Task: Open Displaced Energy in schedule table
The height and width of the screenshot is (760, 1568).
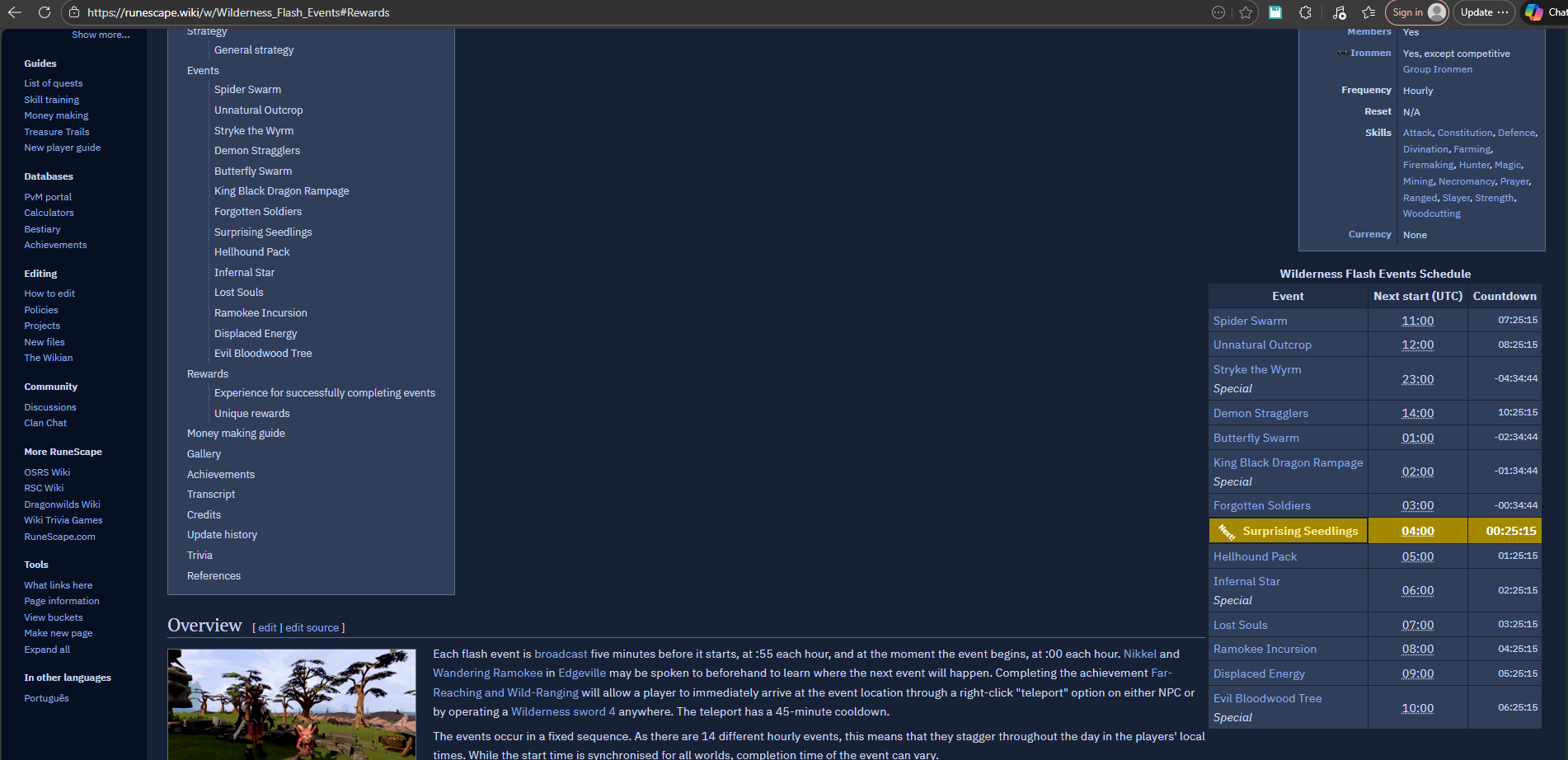Action: point(1259,674)
